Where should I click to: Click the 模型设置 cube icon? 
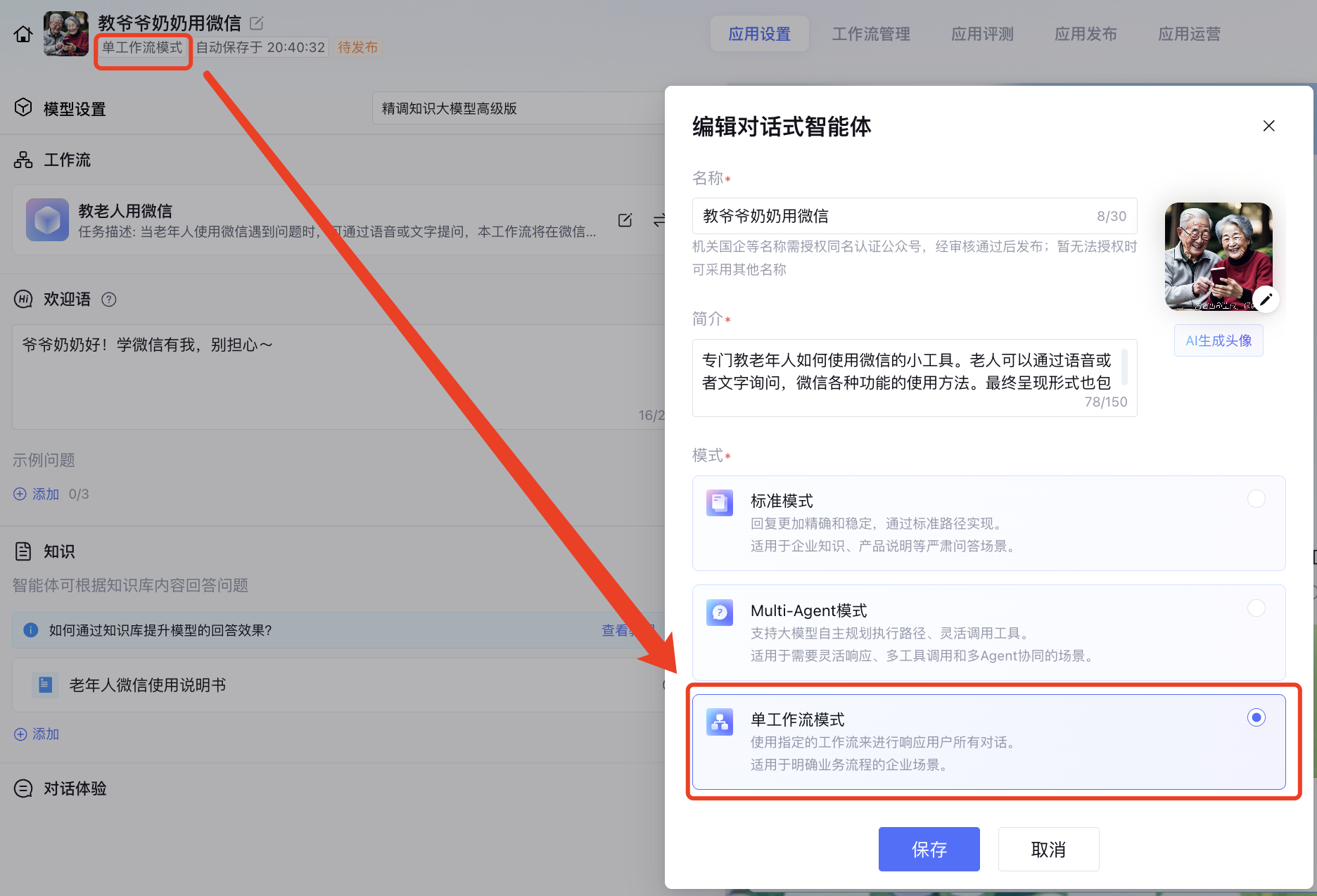point(23,108)
